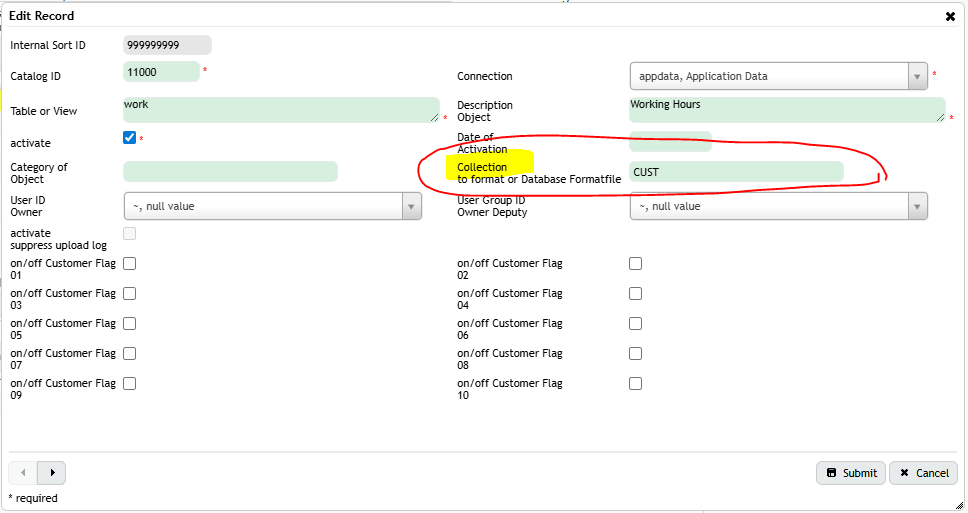Cancel editing the record
Image resolution: width=968 pixels, height=513 pixels.
coord(923,473)
